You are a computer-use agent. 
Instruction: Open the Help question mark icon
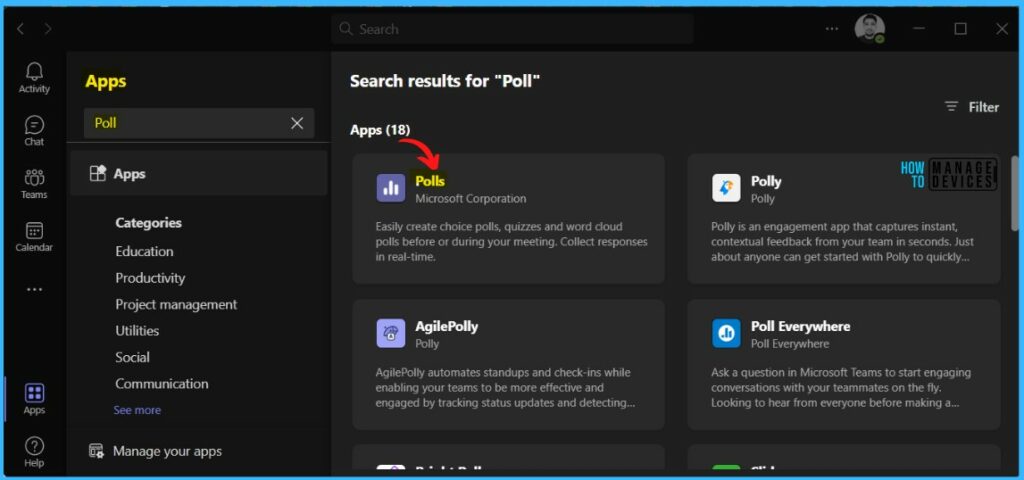[x=34, y=446]
